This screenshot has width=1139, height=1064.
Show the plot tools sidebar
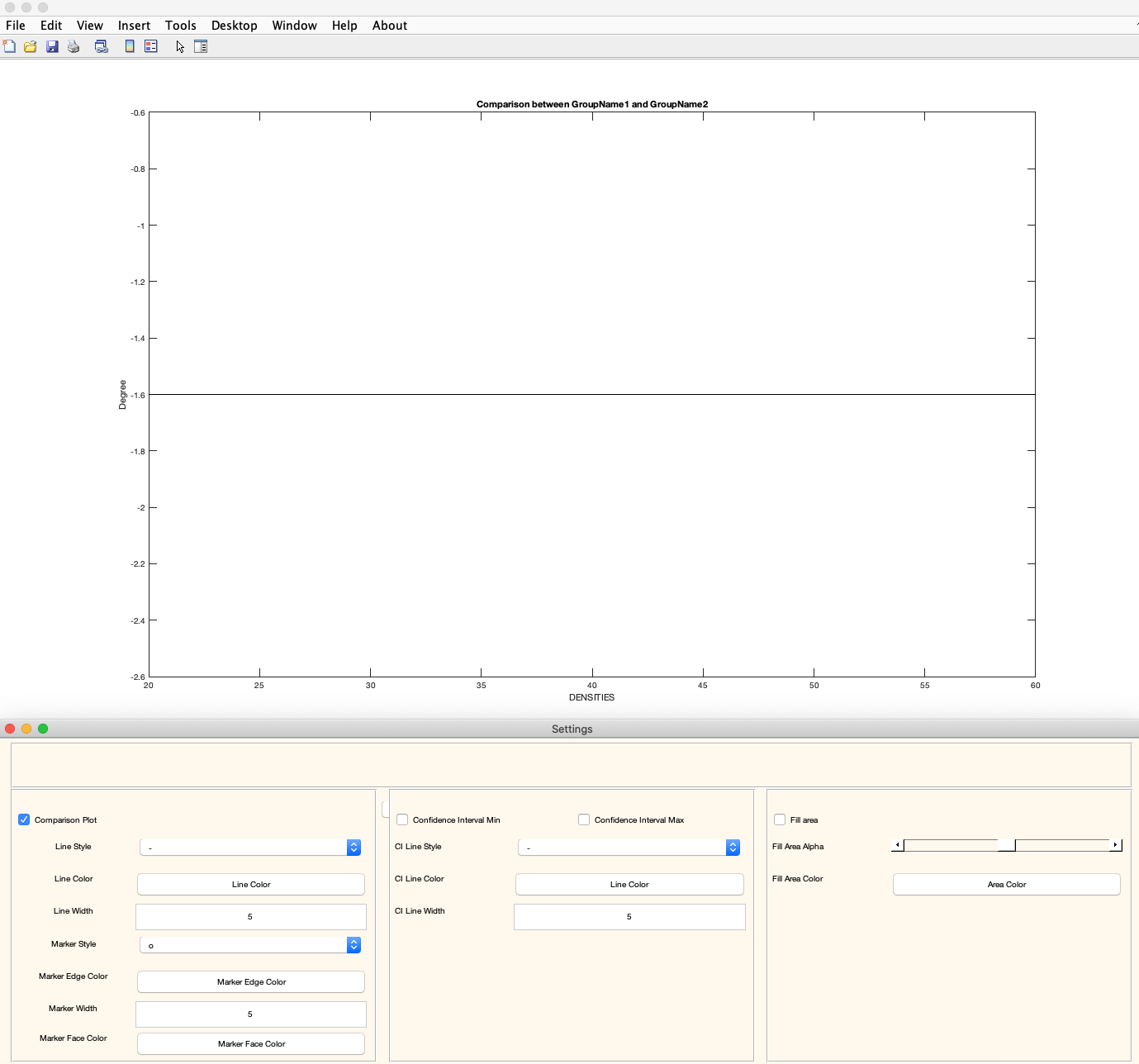click(x=201, y=46)
